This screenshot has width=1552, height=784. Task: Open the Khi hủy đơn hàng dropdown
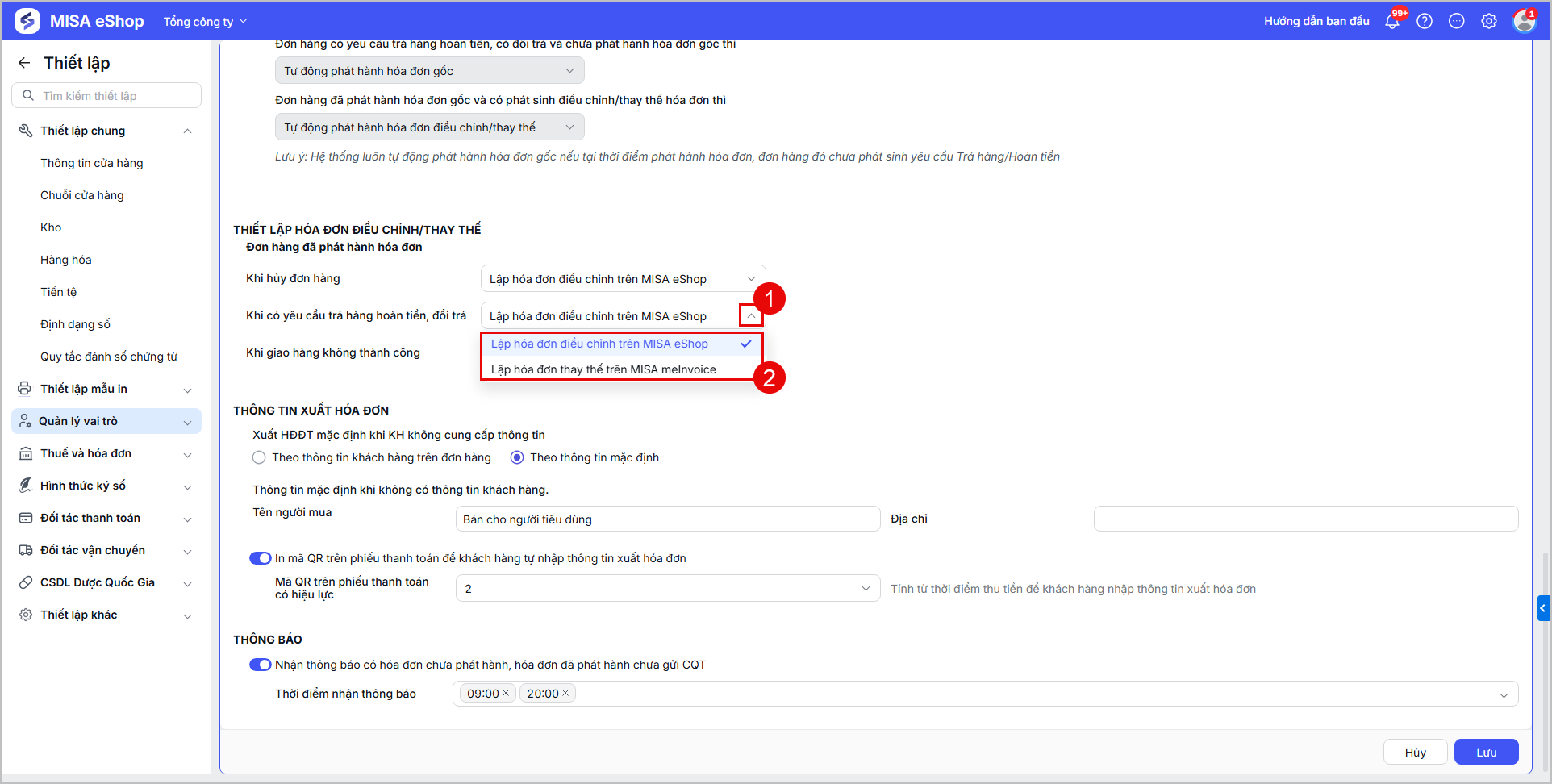click(x=623, y=278)
